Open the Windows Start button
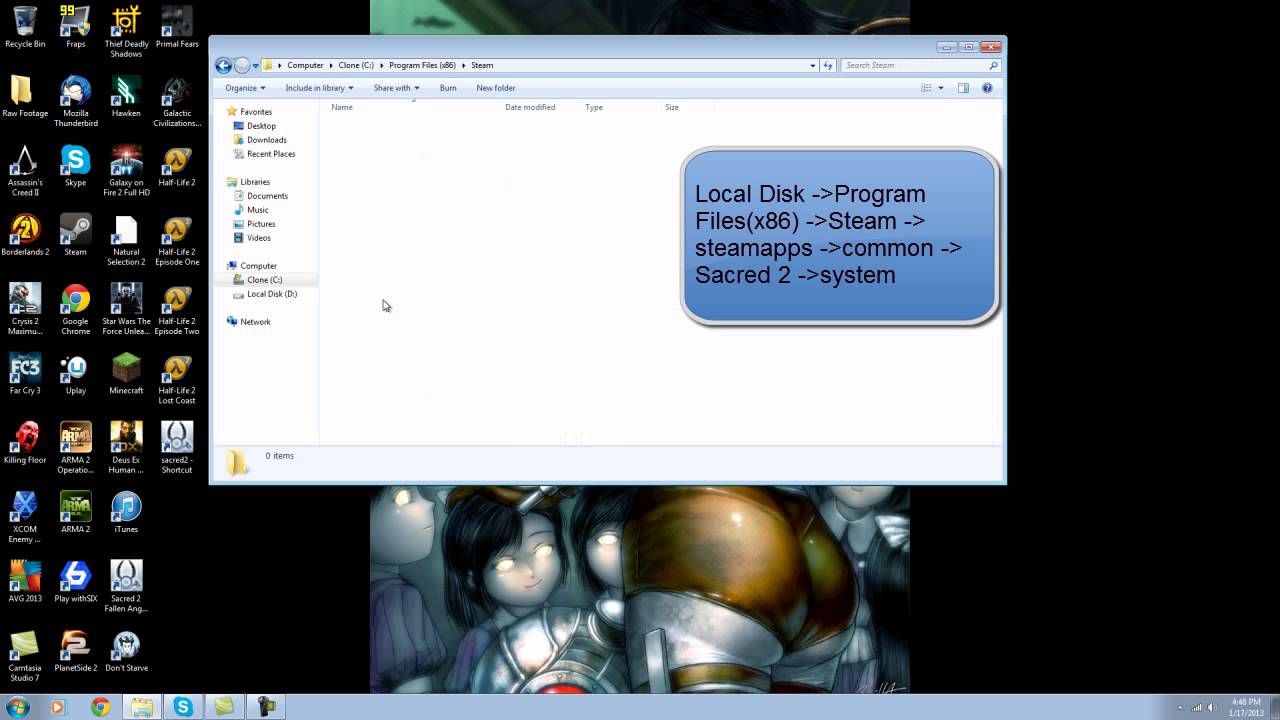 pyautogui.click(x=17, y=707)
